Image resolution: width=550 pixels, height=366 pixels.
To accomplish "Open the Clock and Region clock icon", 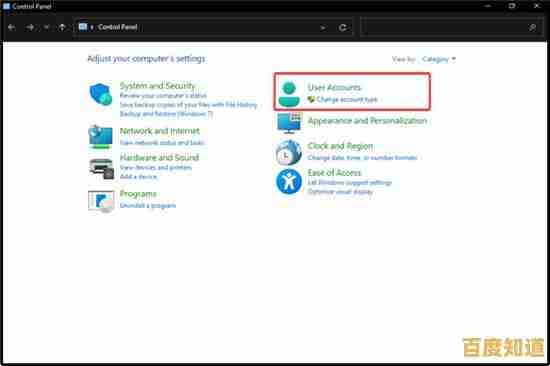I will click(289, 152).
